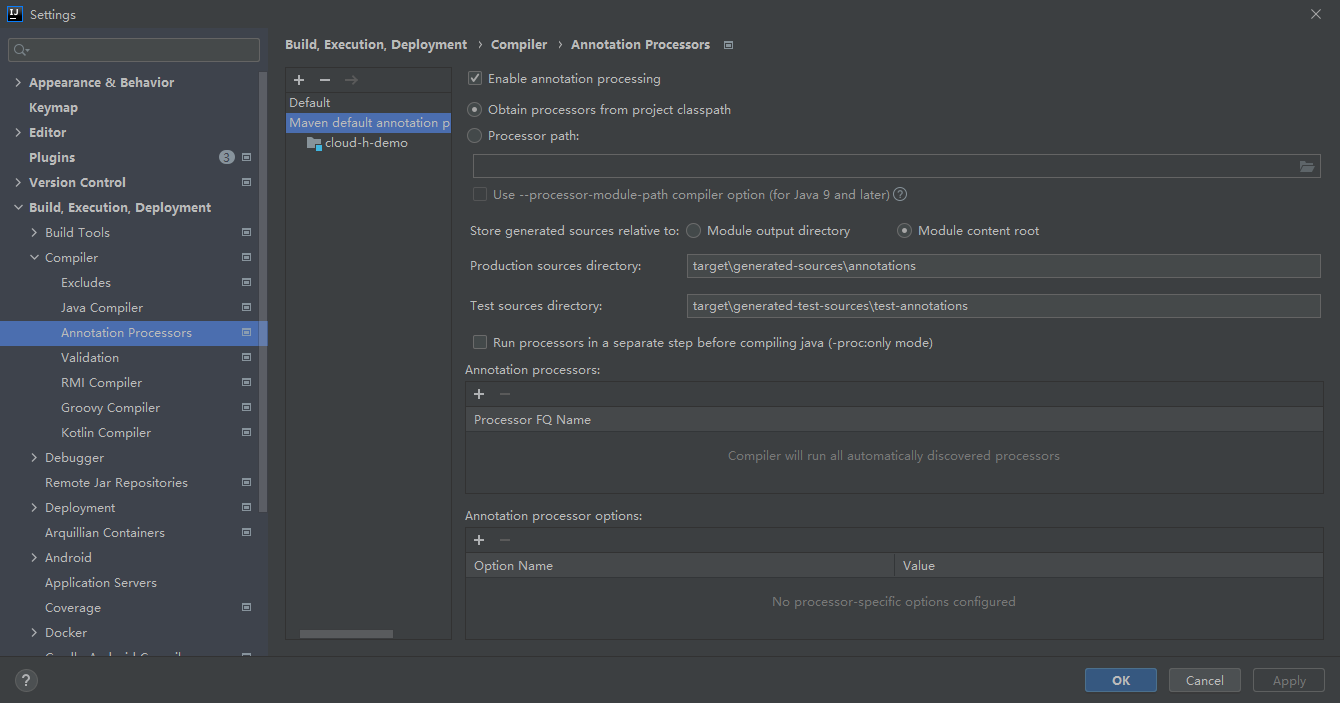Open the Java Compiler settings page
This screenshot has height=703, width=1340.
click(x=102, y=308)
